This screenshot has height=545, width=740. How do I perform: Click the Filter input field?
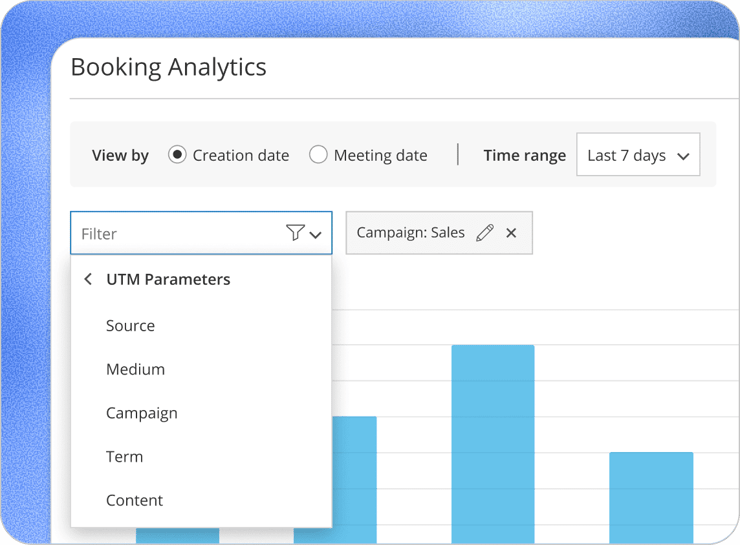coord(201,233)
